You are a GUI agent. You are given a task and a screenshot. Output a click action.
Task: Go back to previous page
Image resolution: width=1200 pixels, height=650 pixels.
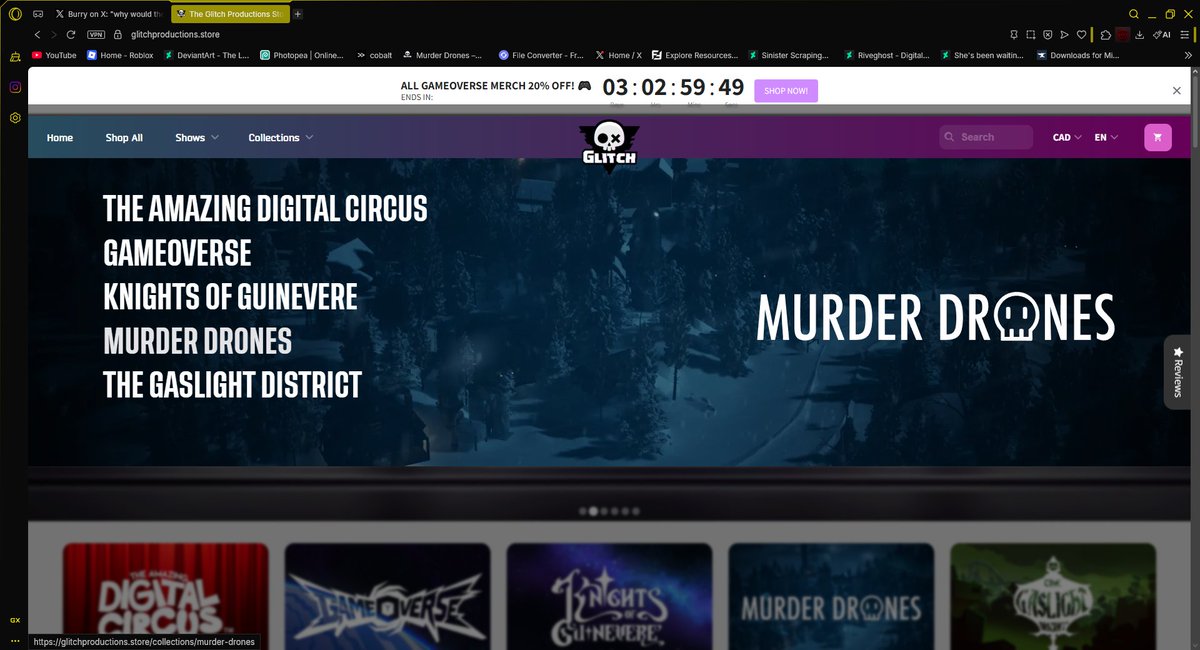click(38, 34)
